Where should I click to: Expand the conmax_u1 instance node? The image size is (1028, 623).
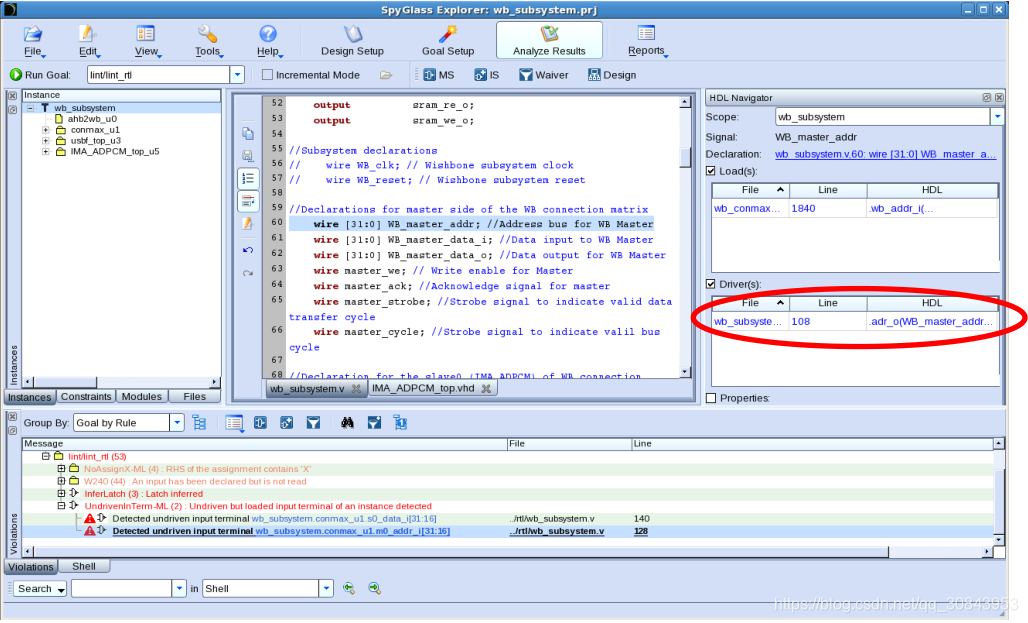[x=46, y=130]
